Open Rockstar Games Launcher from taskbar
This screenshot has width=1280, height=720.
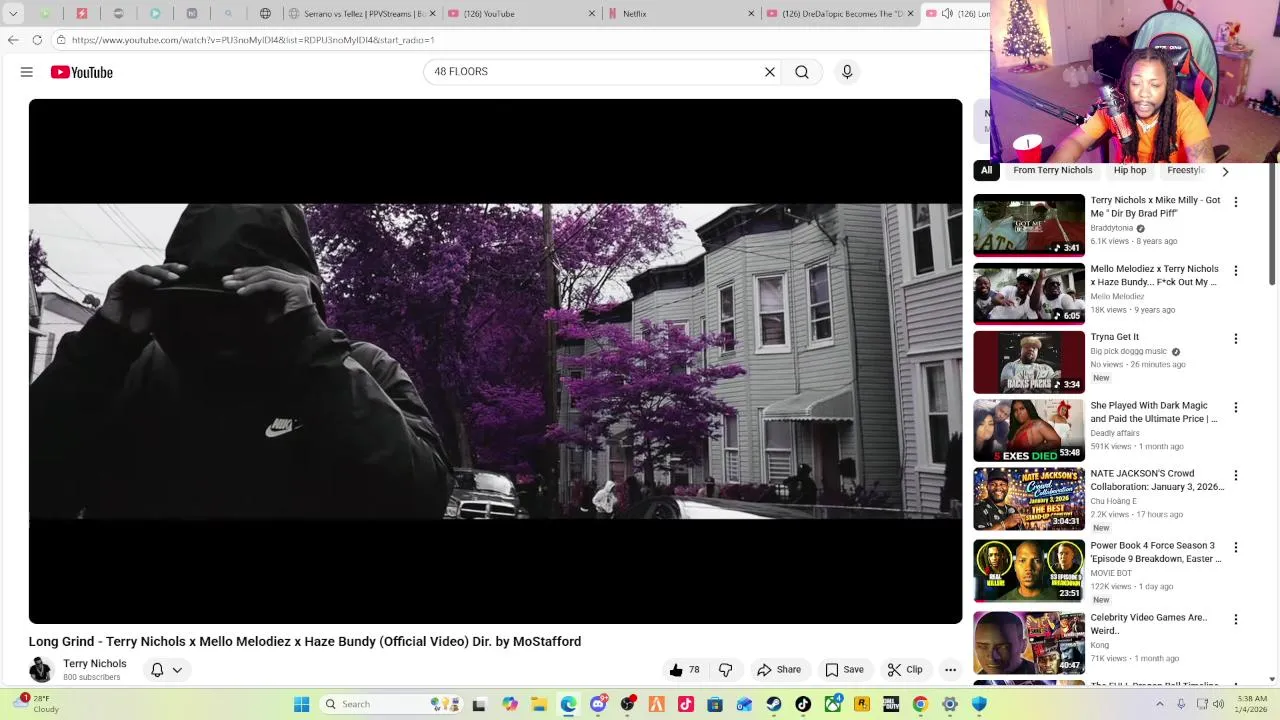pos(862,704)
